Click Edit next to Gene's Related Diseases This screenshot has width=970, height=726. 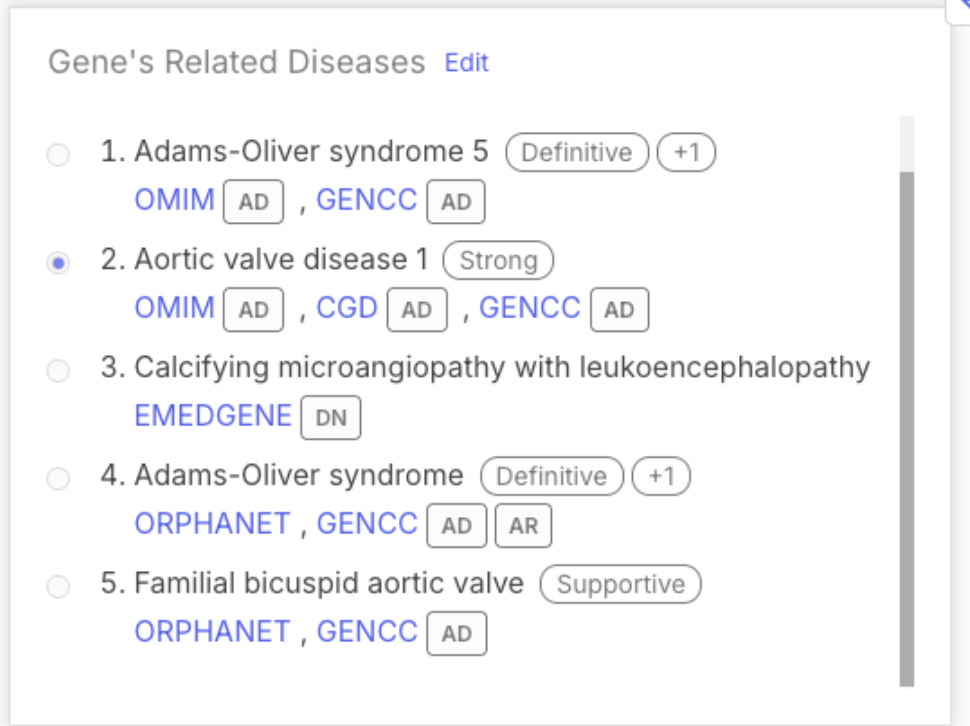[467, 63]
